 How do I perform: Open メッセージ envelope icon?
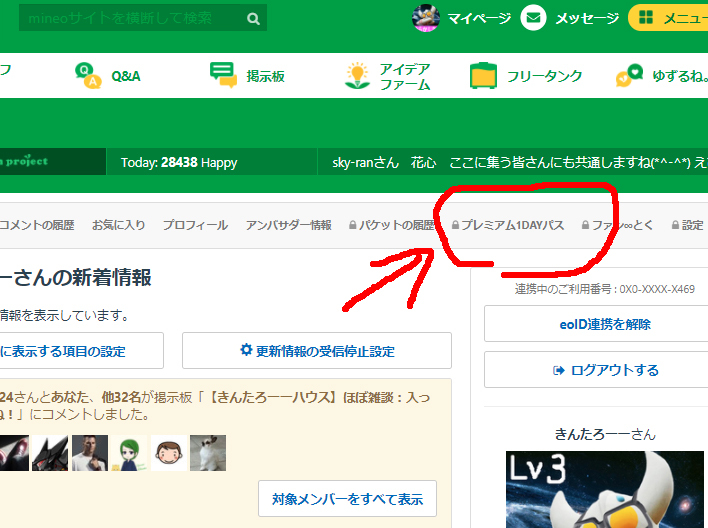pyautogui.click(x=534, y=18)
